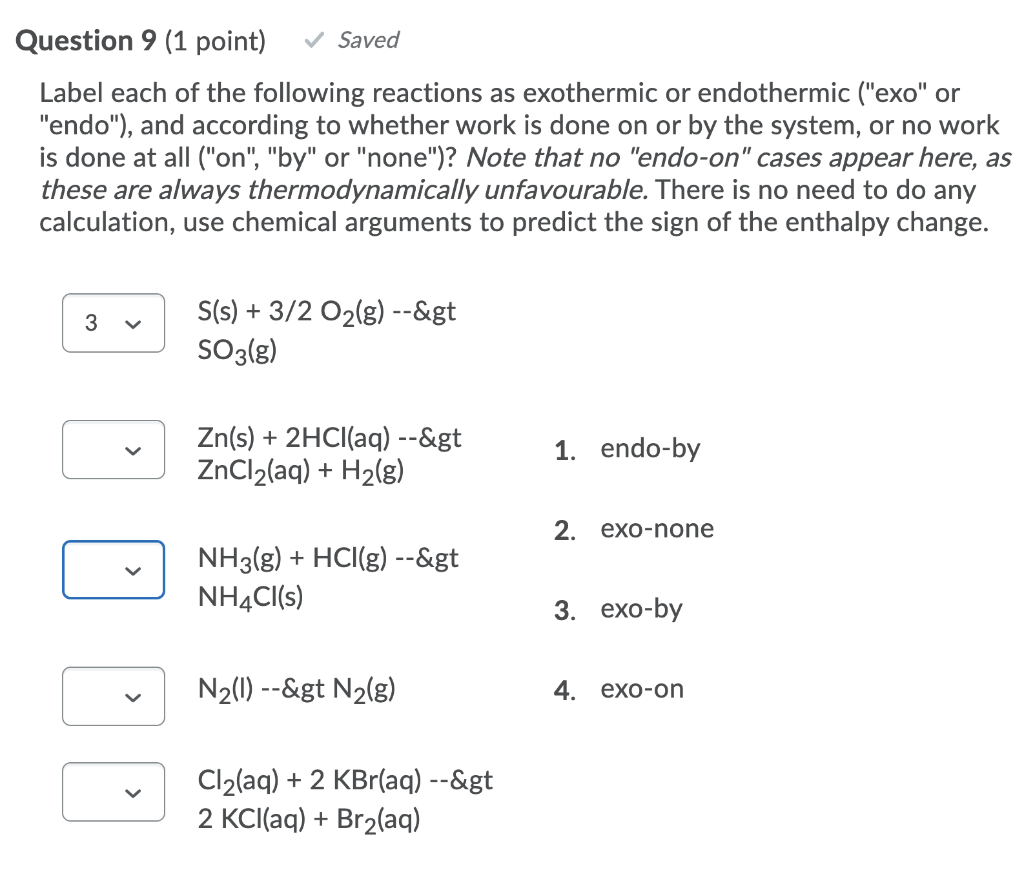Select the answer option exo-by
The width and height of the screenshot is (1024, 872).
click(642, 609)
